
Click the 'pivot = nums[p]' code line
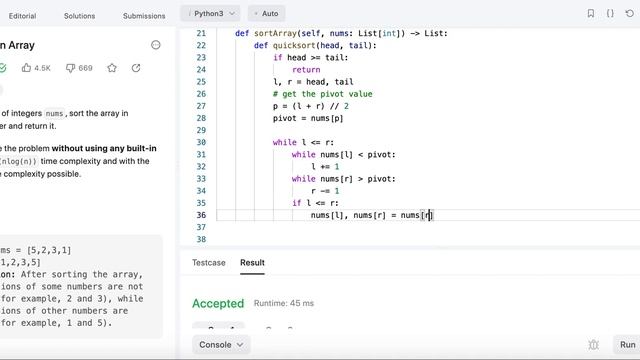coord(308,118)
